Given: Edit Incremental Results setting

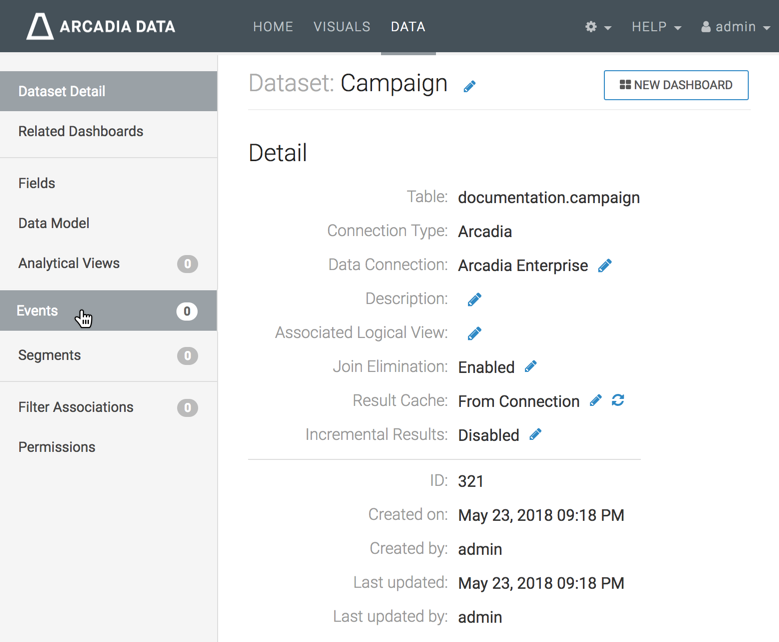Looking at the screenshot, I should (x=536, y=435).
